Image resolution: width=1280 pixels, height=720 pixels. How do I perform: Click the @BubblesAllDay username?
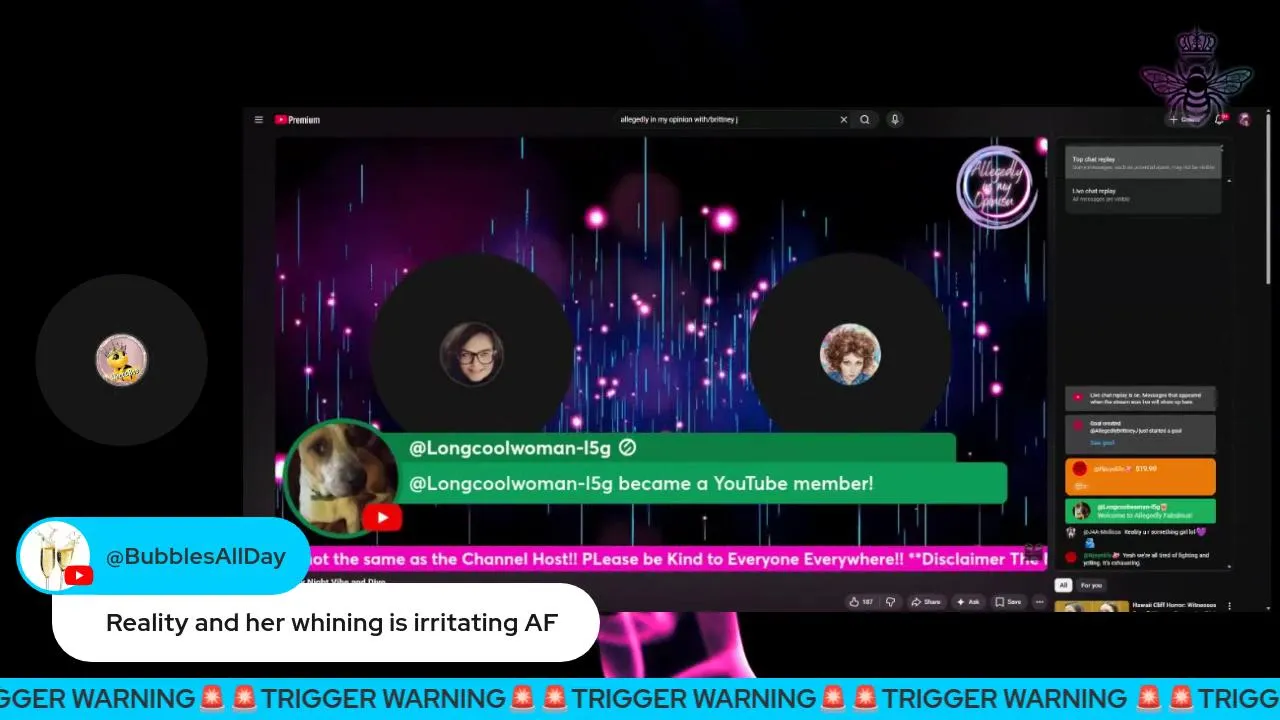point(196,557)
